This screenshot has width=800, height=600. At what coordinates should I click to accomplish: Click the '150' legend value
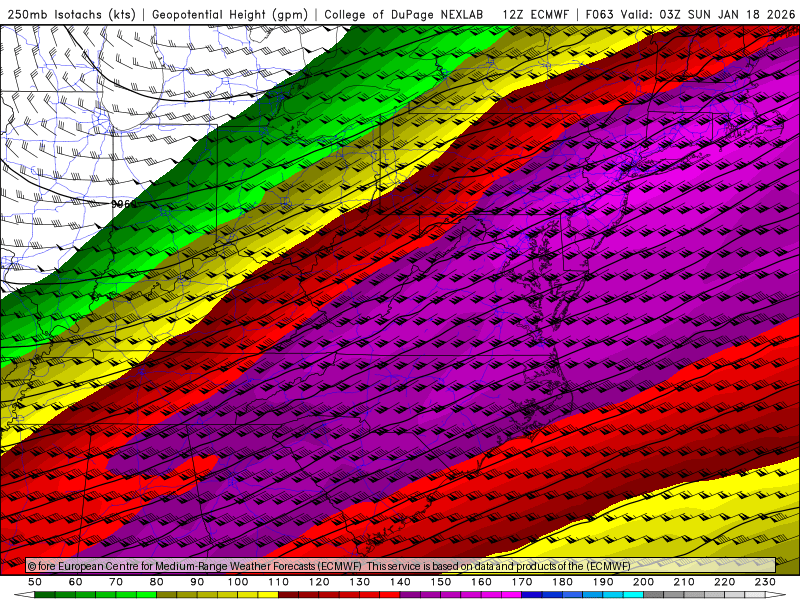(440, 582)
